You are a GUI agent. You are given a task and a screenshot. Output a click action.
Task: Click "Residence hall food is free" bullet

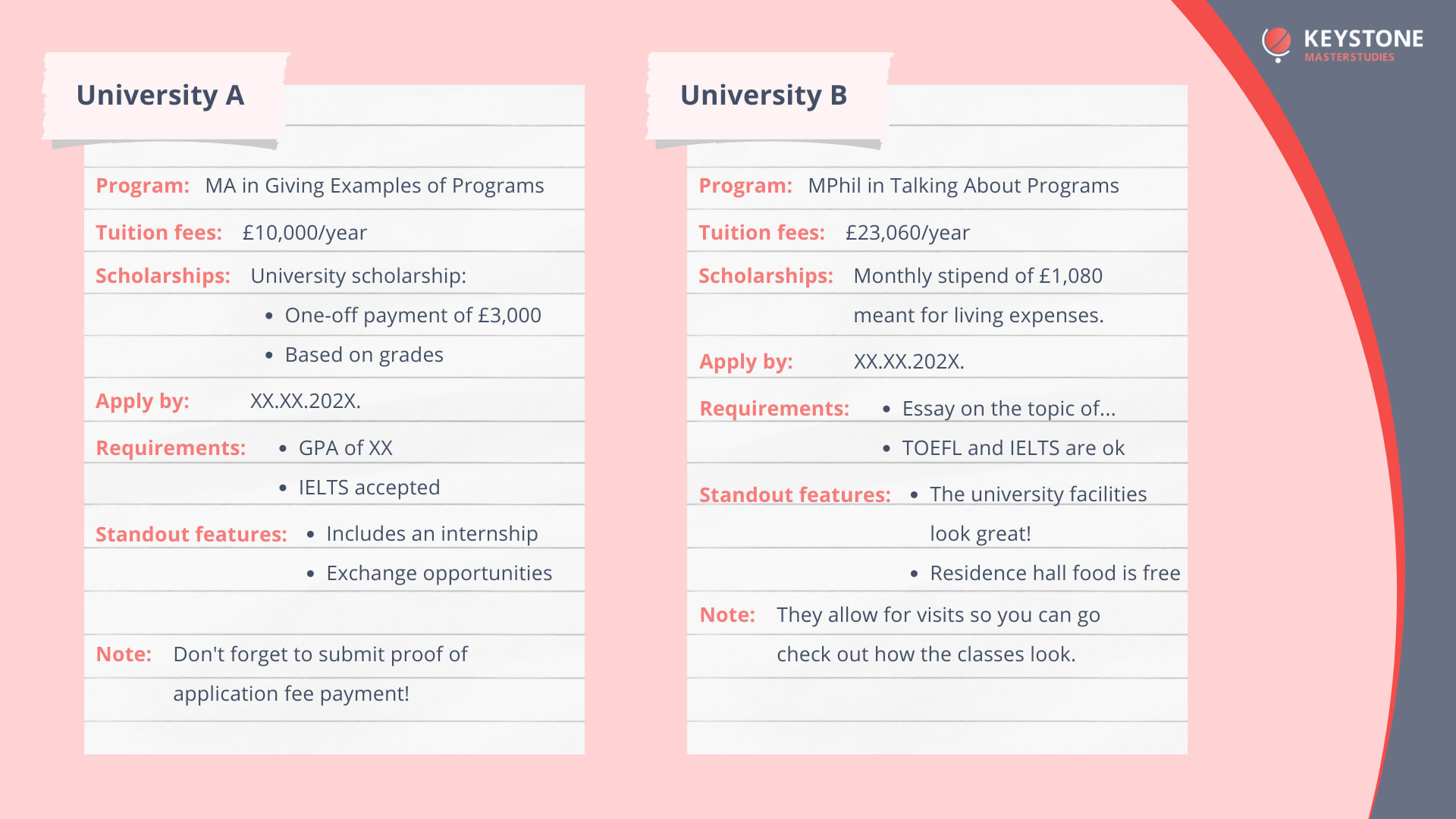pyautogui.click(x=1055, y=573)
